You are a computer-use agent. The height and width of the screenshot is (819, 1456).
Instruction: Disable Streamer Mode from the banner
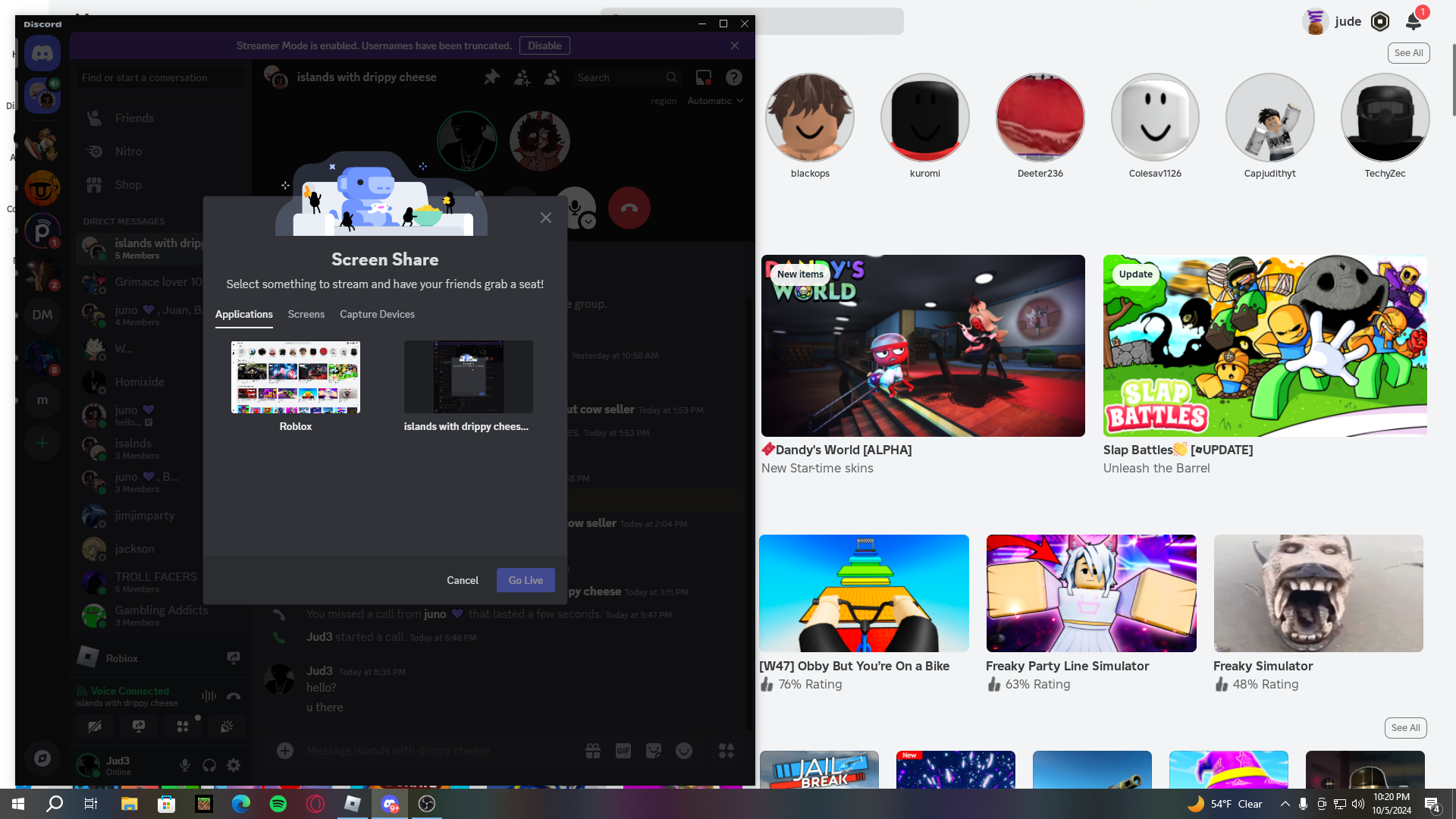[x=544, y=45]
